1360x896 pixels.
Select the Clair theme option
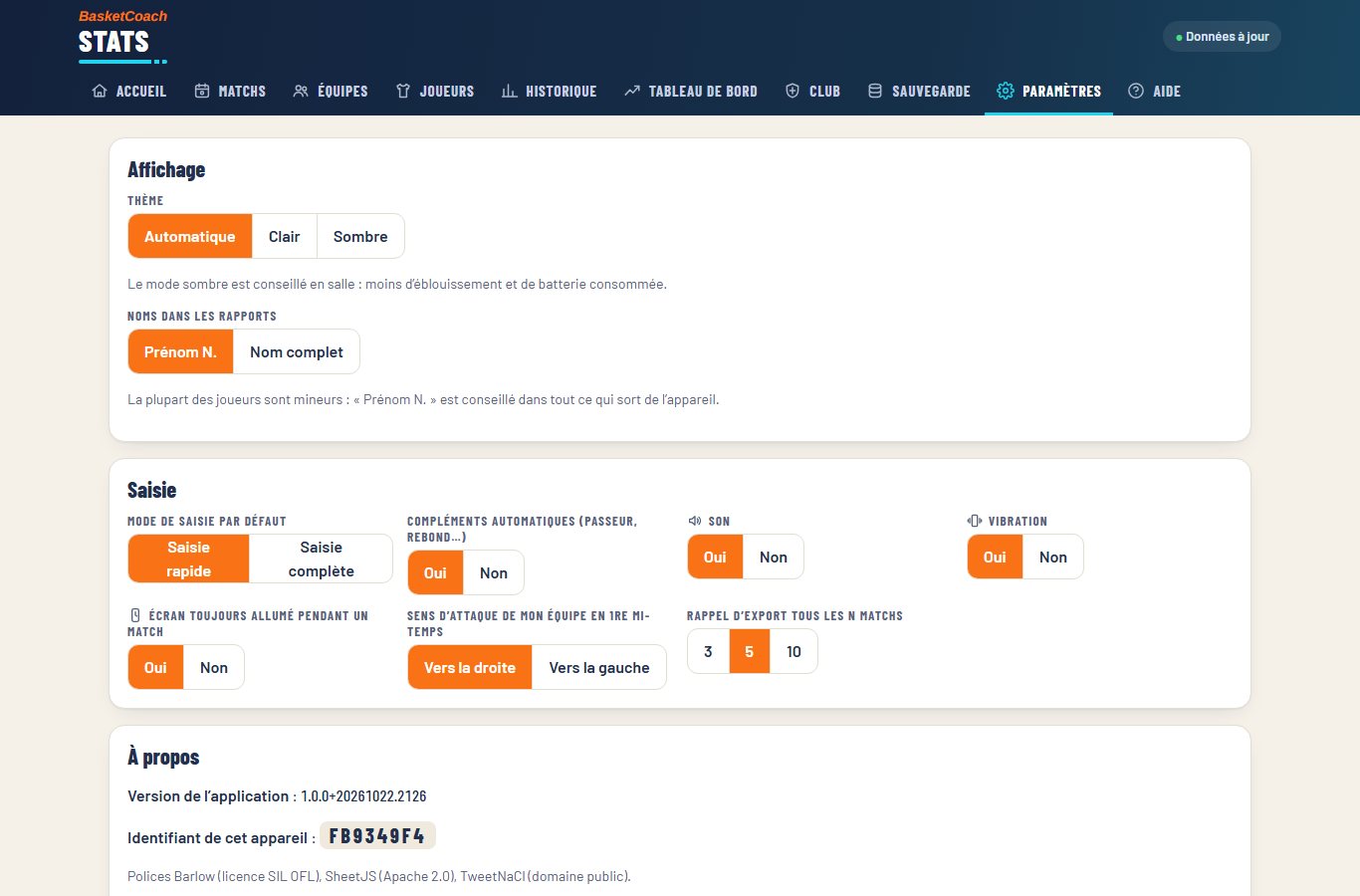tap(284, 236)
